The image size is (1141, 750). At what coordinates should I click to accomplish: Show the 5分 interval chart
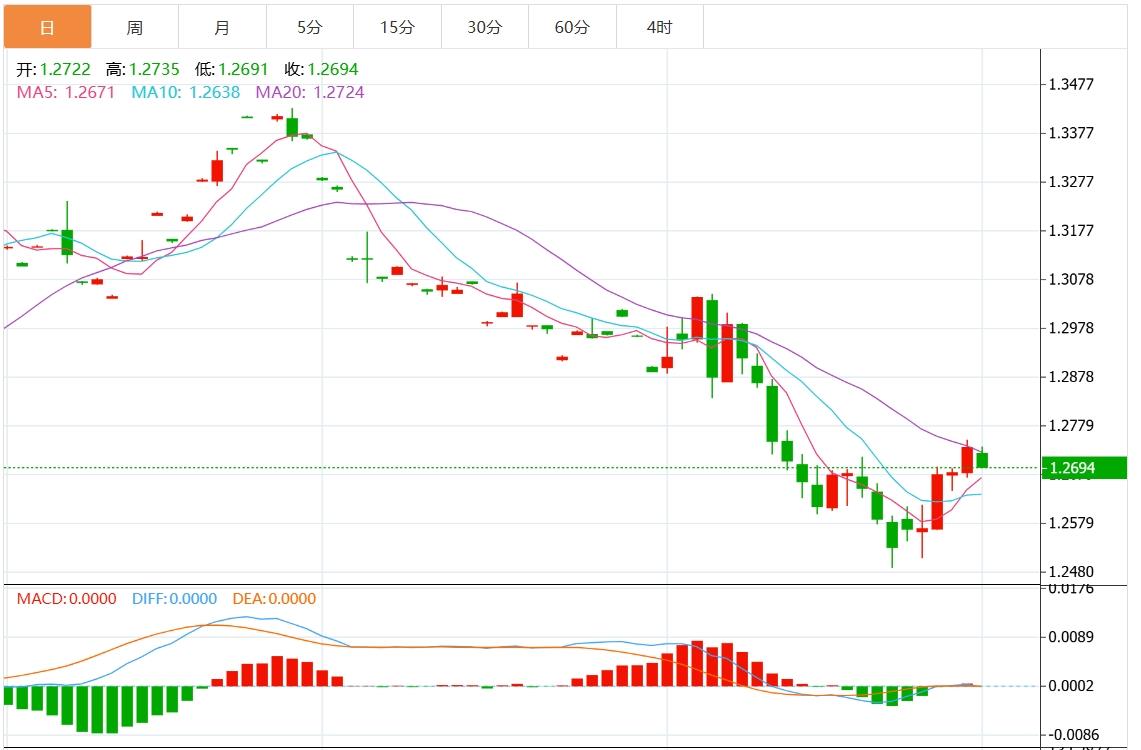click(309, 27)
